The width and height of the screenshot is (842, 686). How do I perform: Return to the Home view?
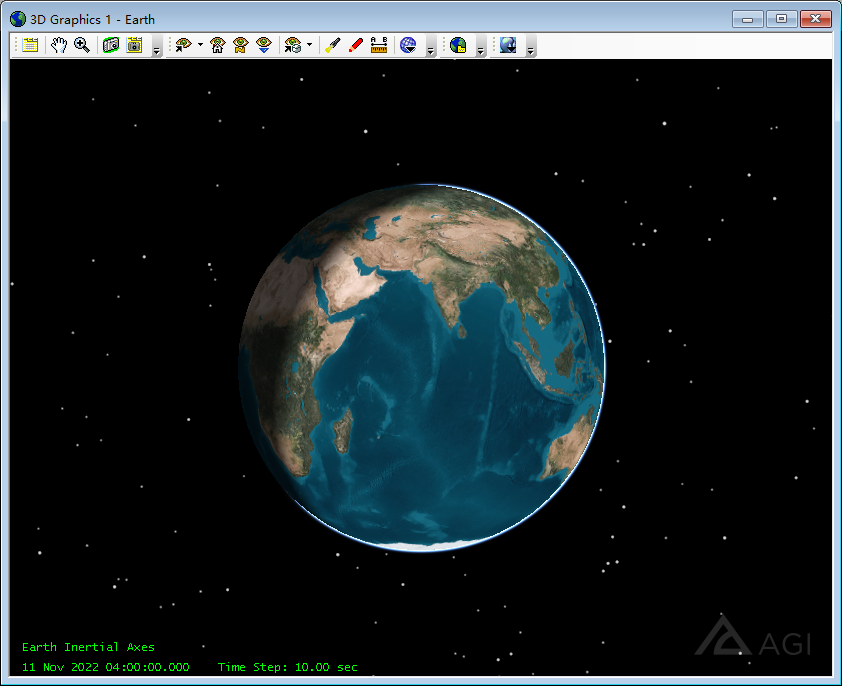pyautogui.click(x=217, y=45)
